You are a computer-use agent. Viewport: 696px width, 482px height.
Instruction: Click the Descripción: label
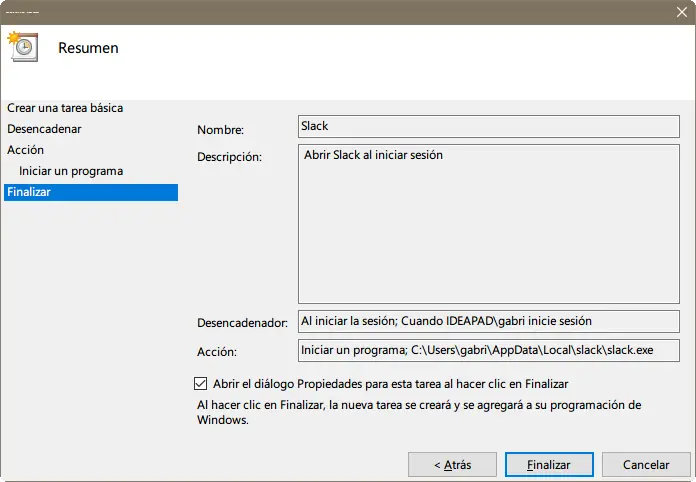pyautogui.click(x=229, y=157)
